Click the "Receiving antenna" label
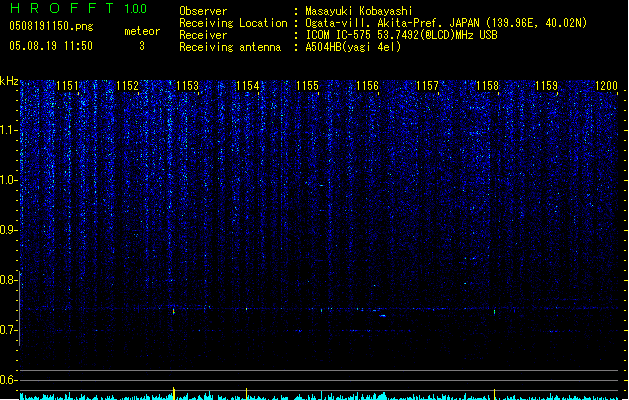Screen dimensions: 629x400 point(230,47)
